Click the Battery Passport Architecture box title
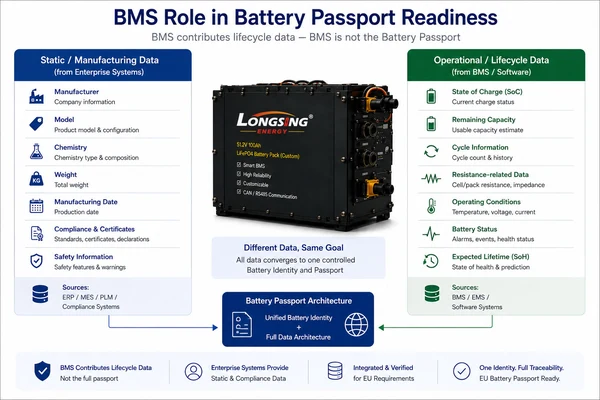The image size is (600, 400). click(x=298, y=301)
